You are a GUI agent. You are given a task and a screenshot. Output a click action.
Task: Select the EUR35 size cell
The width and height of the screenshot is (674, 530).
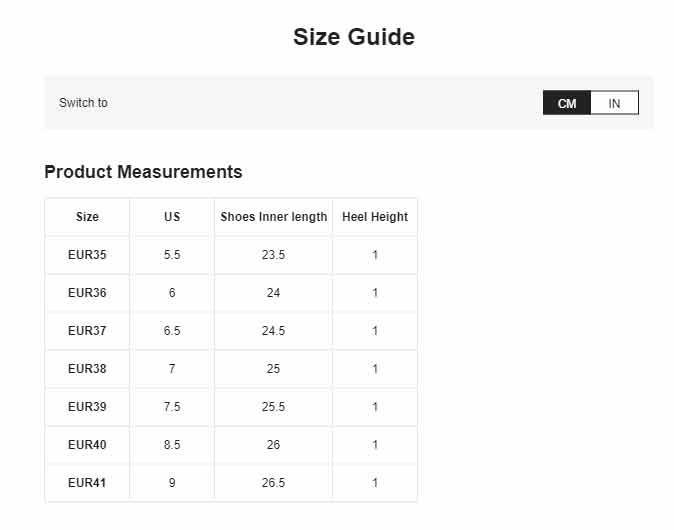coord(87,255)
